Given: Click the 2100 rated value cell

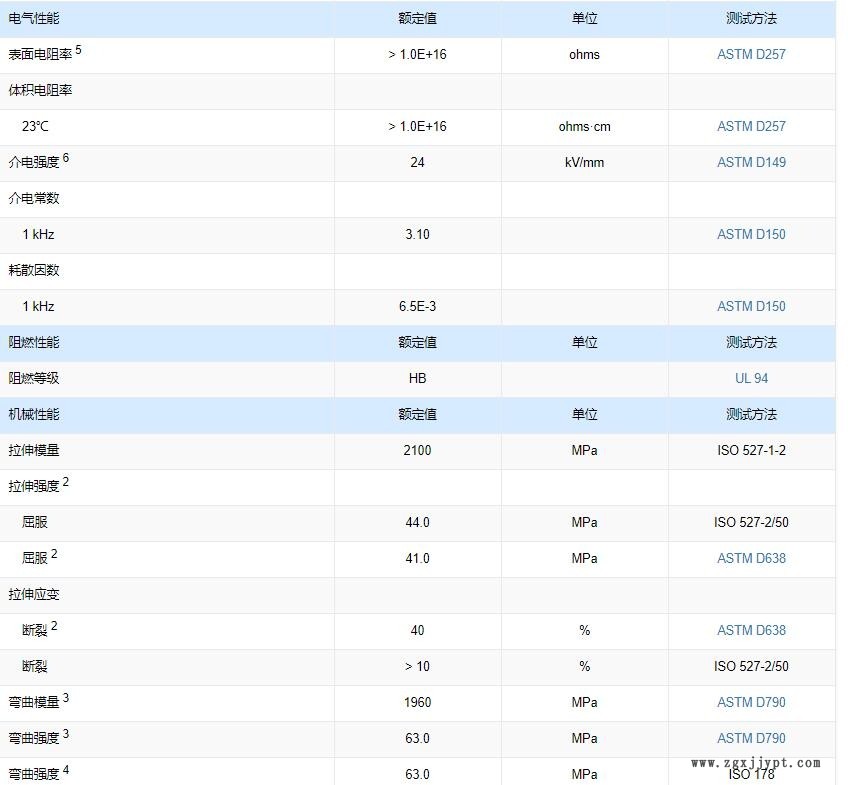Looking at the screenshot, I should [x=417, y=450].
